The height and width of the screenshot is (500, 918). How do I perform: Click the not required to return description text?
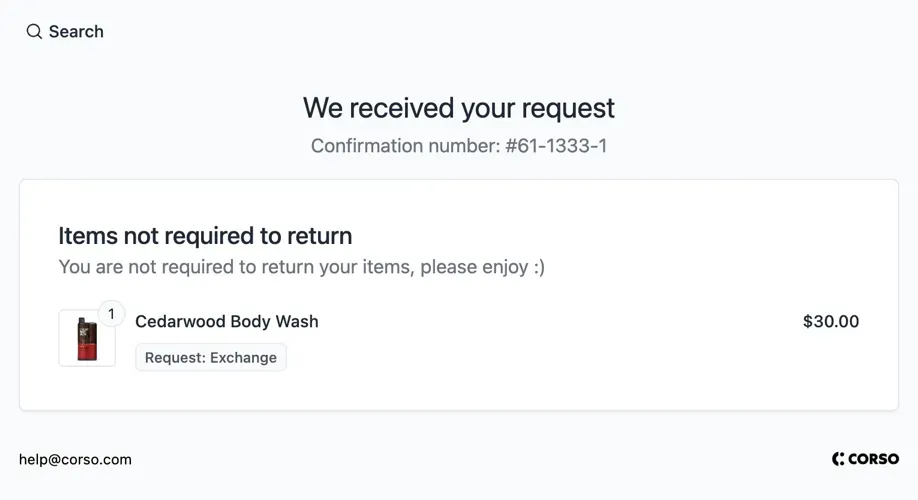click(x=301, y=267)
